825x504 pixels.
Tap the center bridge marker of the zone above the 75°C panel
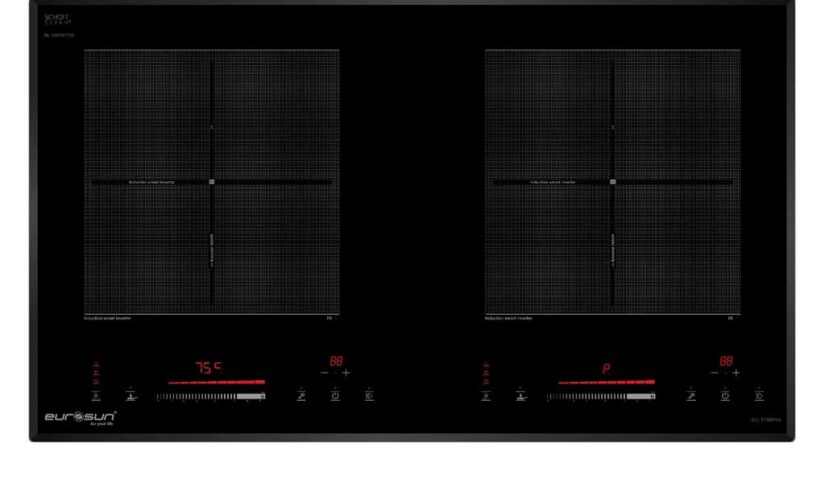click(212, 182)
